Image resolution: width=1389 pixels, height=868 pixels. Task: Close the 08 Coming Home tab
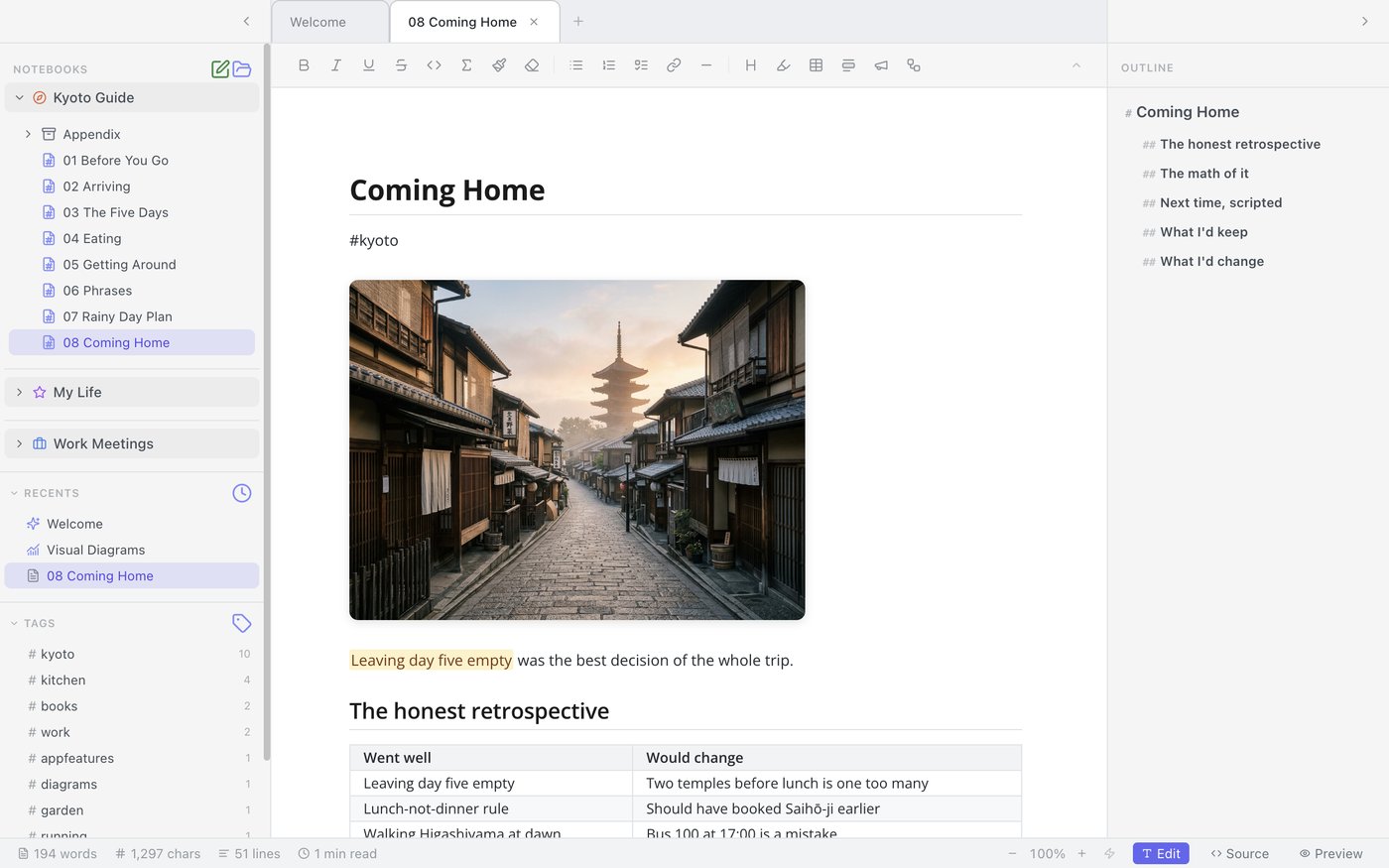[x=534, y=22]
